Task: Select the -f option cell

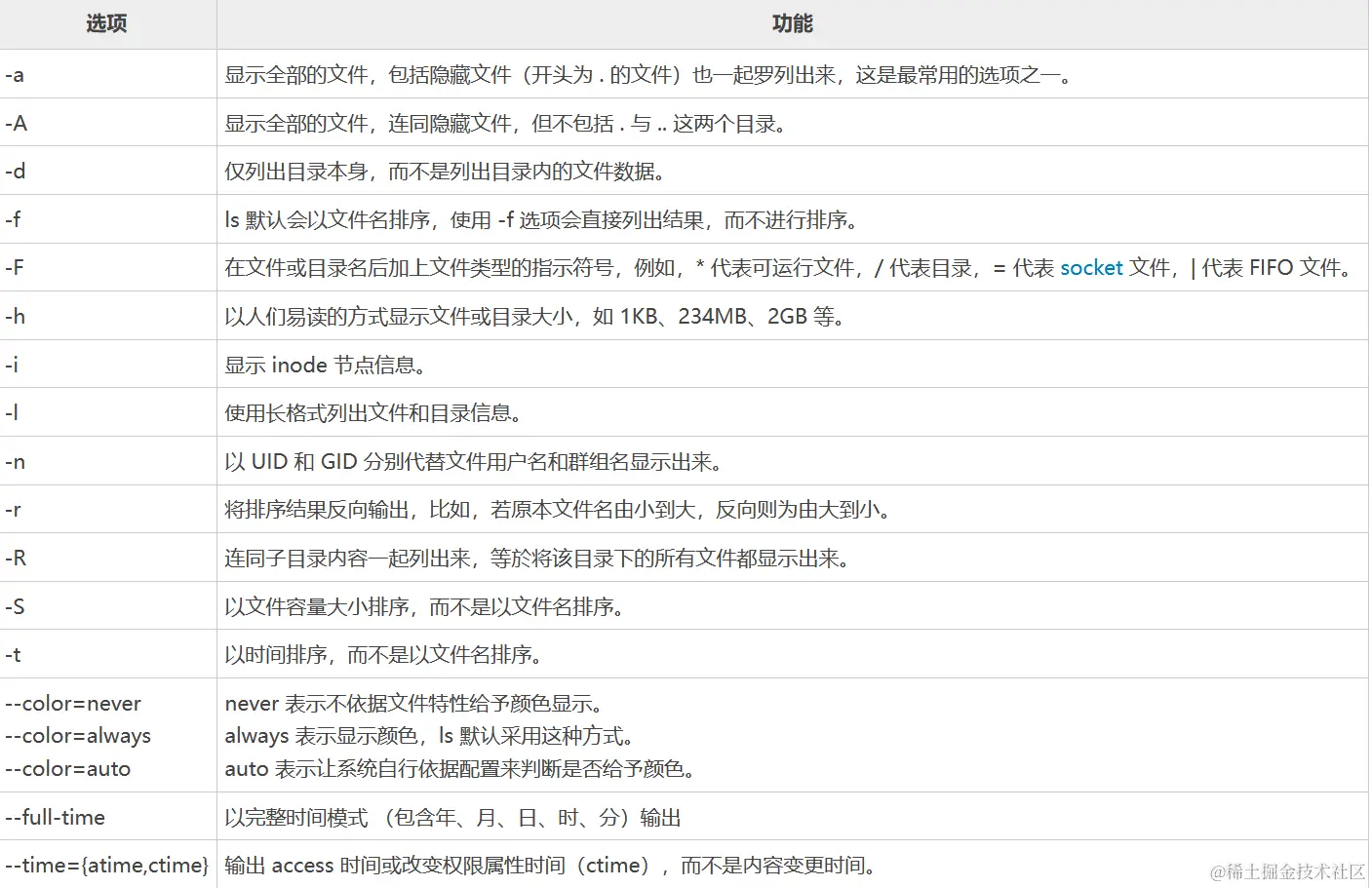Action: point(107,219)
